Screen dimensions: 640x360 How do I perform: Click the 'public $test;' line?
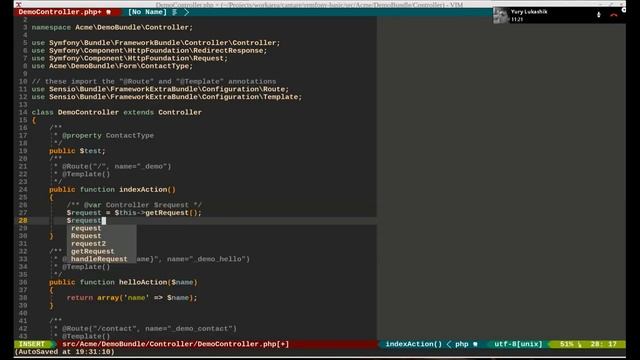pos(77,151)
